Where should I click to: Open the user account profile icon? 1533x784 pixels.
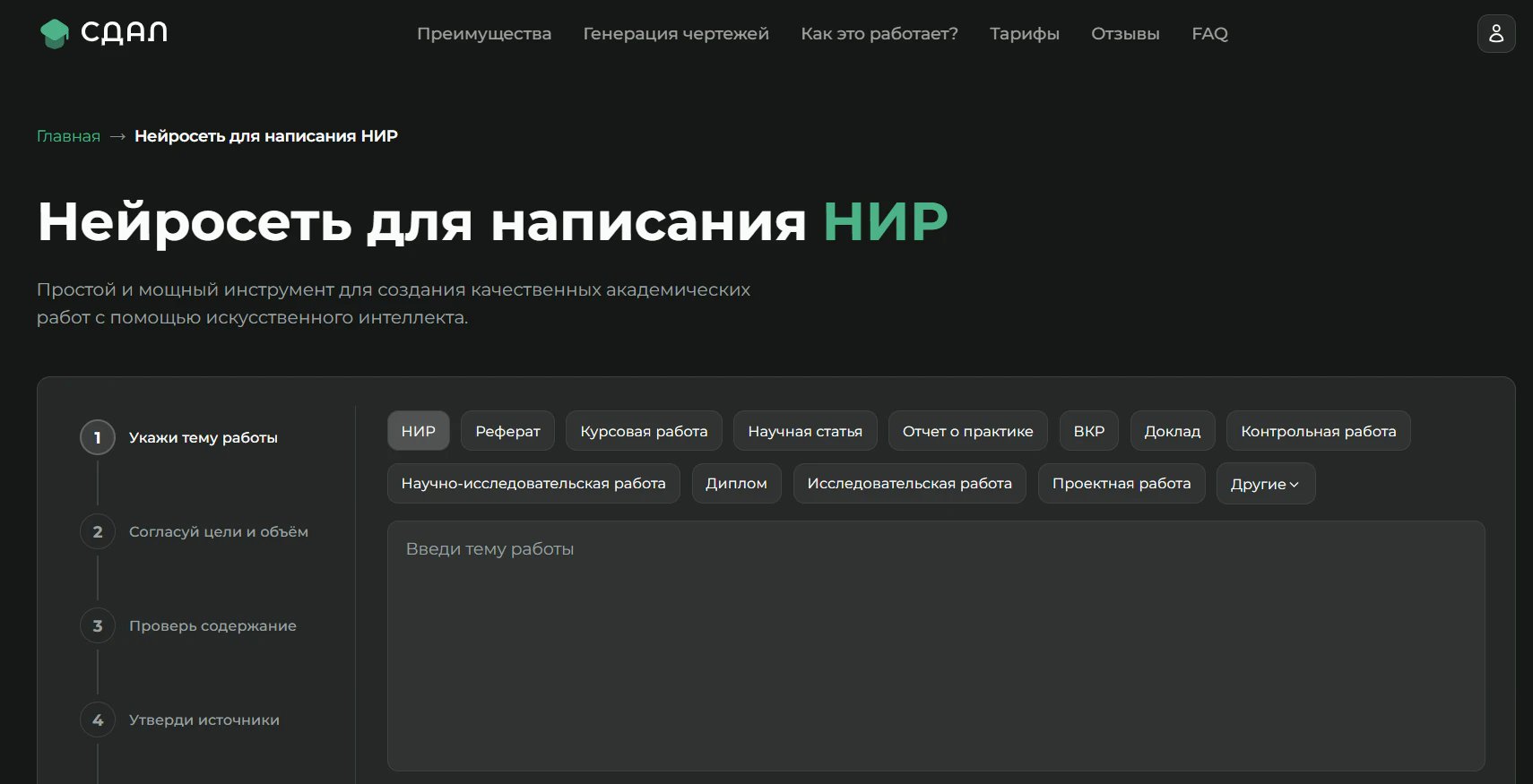pyautogui.click(x=1496, y=34)
